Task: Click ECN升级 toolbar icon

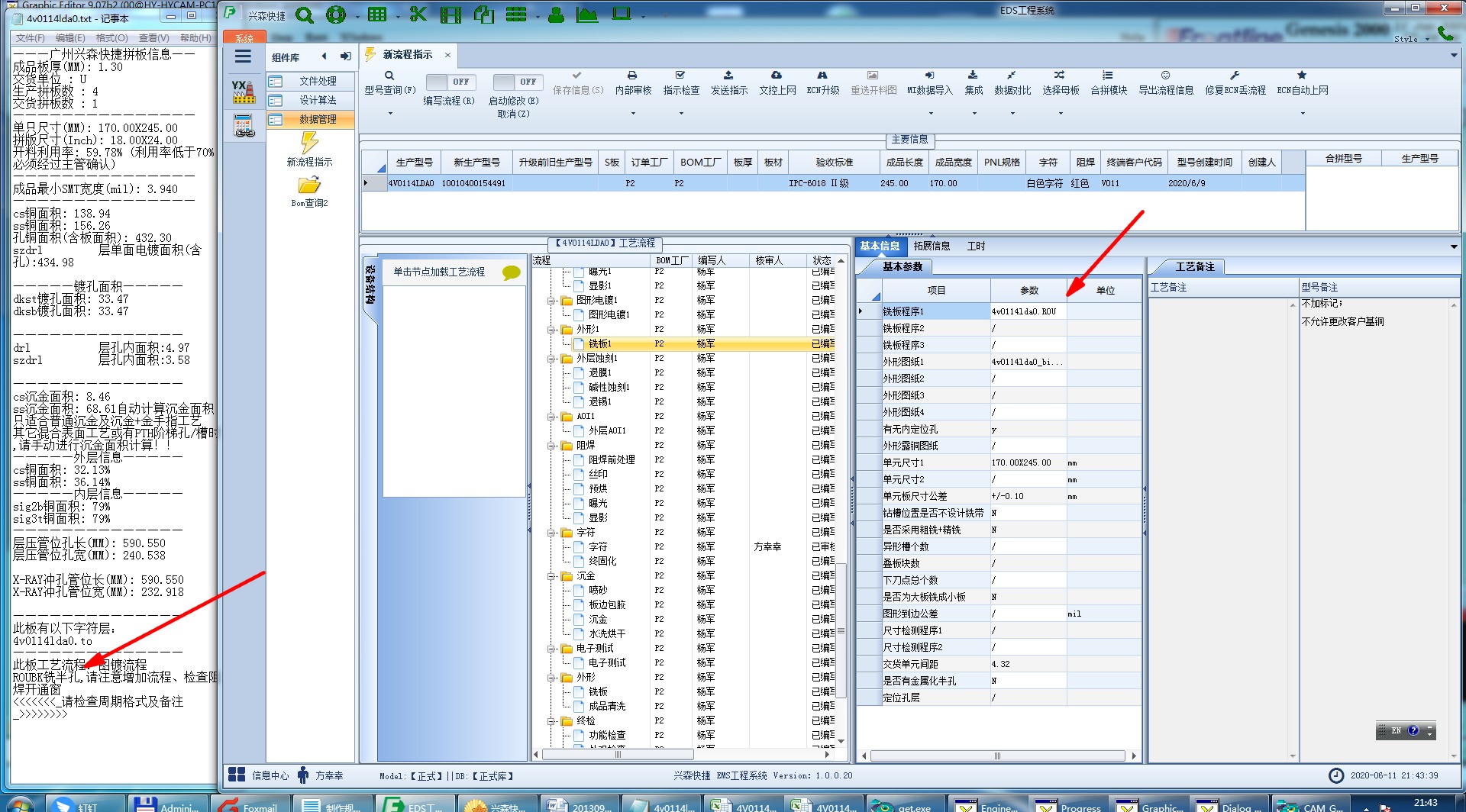Action: (x=822, y=76)
